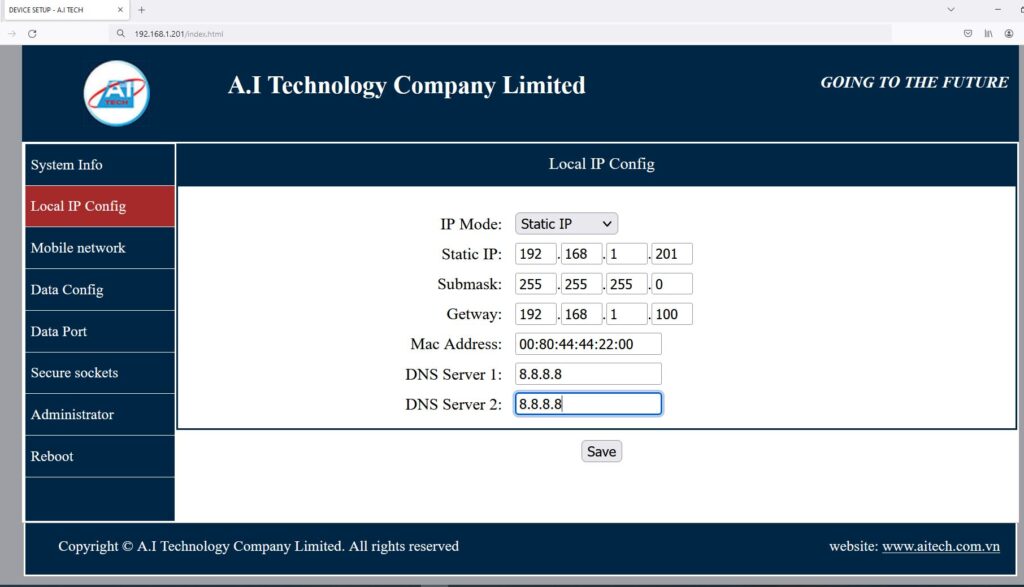The width and height of the screenshot is (1024, 587).
Task: Open the browser library icon
Action: point(988,33)
